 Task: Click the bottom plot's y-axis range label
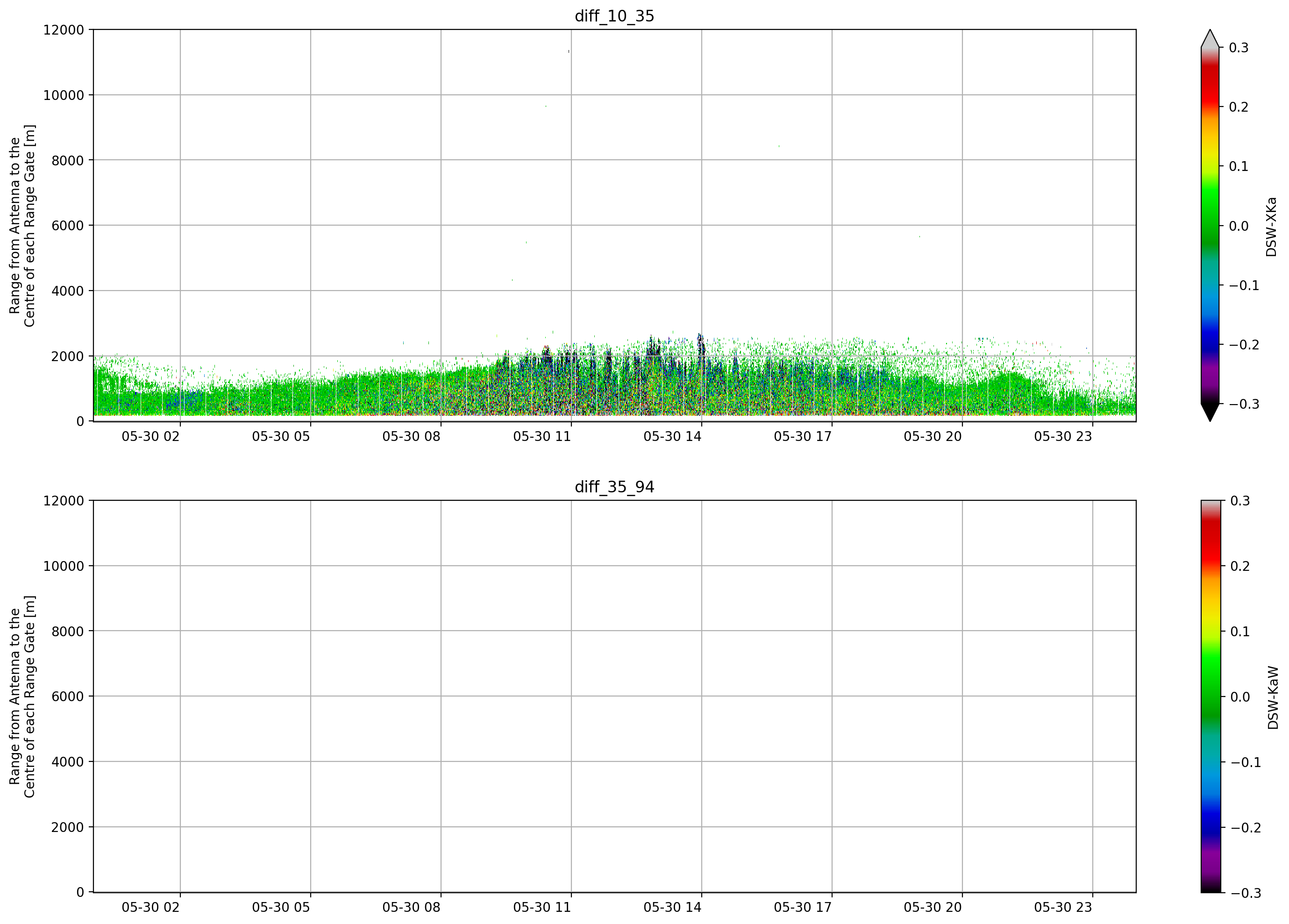pos(22,697)
